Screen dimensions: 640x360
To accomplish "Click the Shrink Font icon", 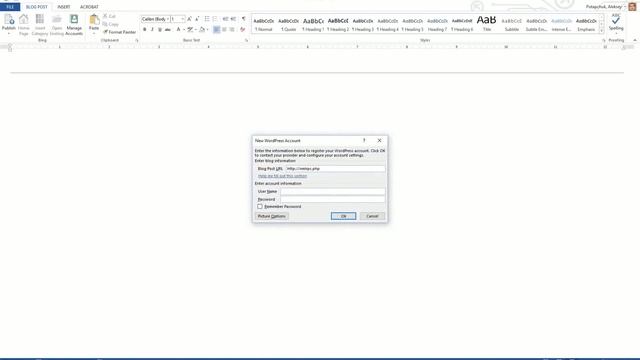I will click(197, 19).
